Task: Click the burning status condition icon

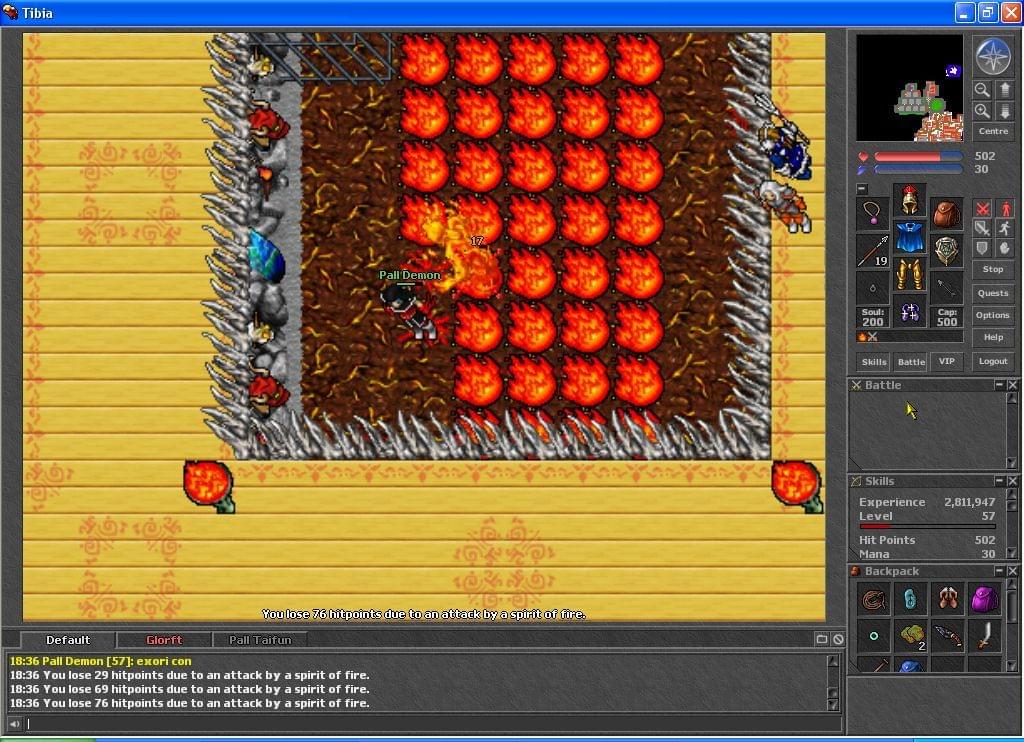Action: 862,337
